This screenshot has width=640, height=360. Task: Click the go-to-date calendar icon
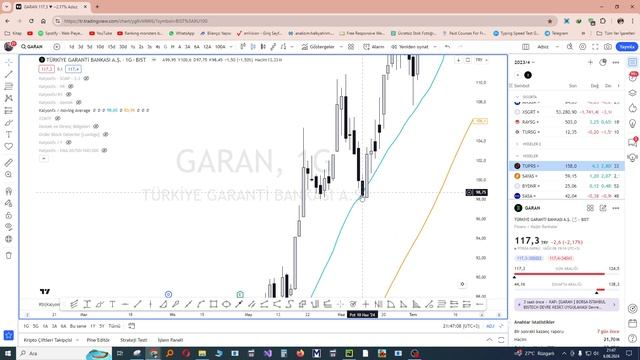(131, 326)
